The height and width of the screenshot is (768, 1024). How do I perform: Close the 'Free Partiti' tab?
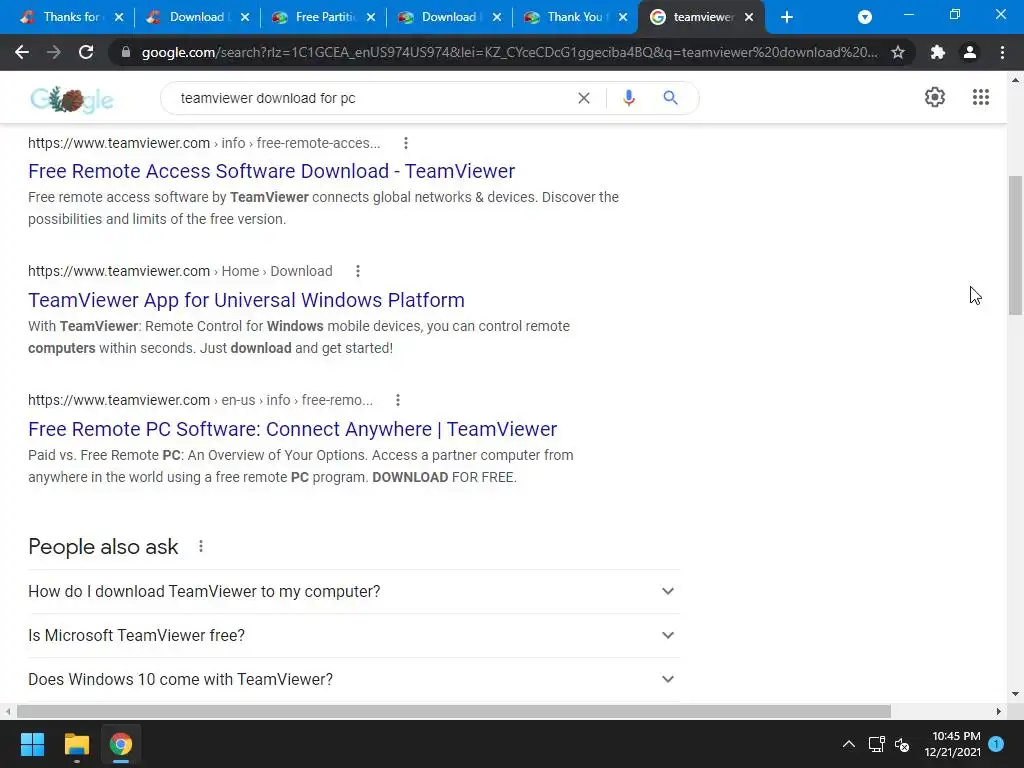(371, 17)
